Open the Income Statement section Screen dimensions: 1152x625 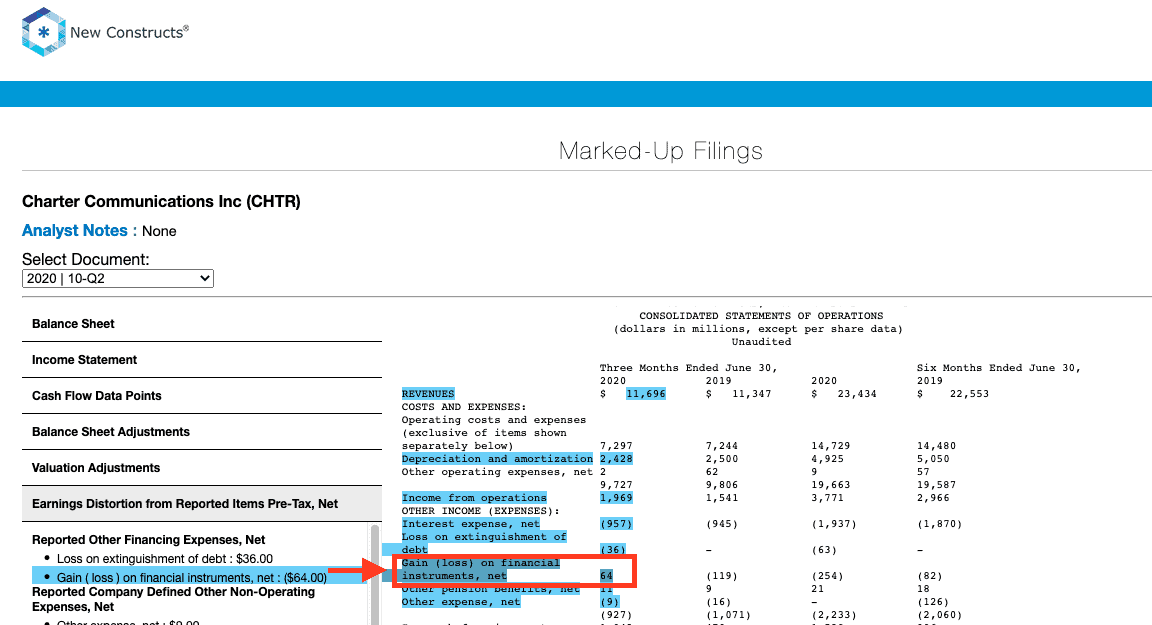[x=202, y=360]
